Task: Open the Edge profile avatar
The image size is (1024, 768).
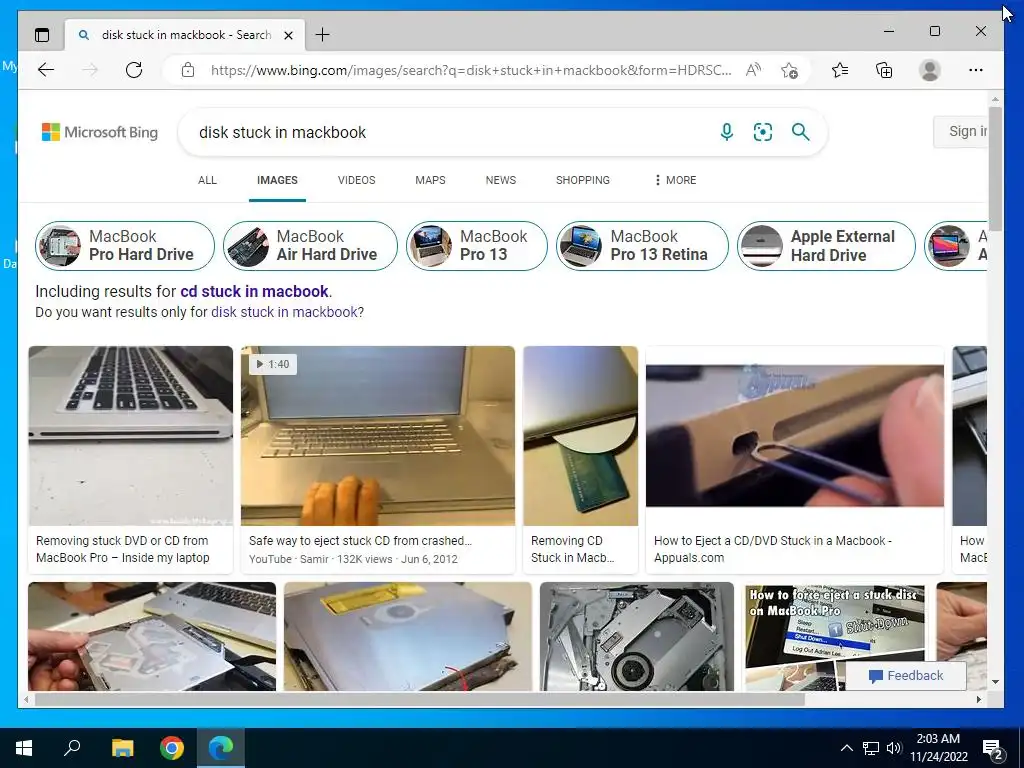Action: coord(929,70)
